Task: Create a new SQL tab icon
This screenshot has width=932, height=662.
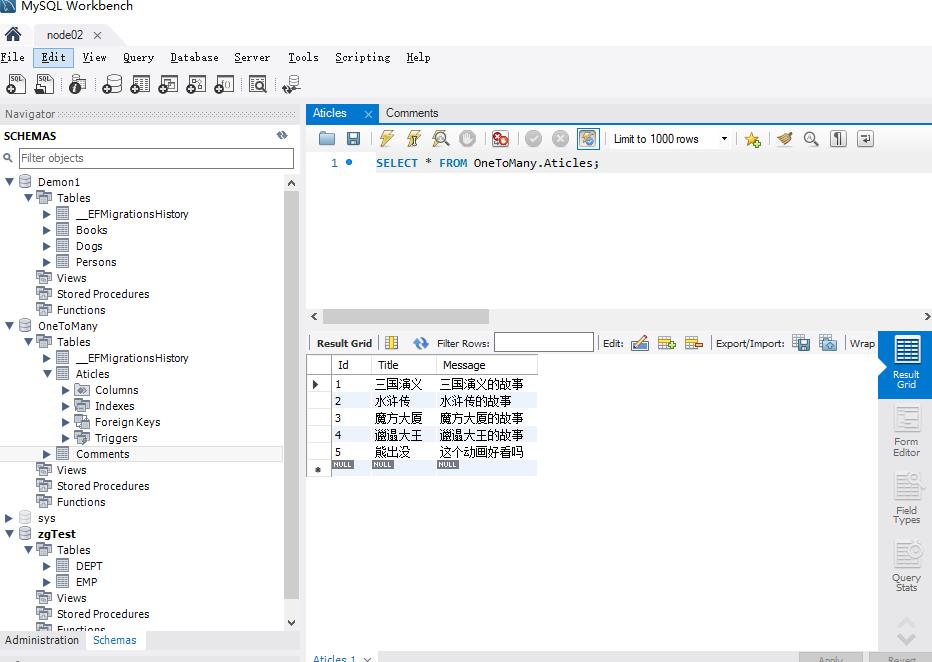Action: pos(16,84)
